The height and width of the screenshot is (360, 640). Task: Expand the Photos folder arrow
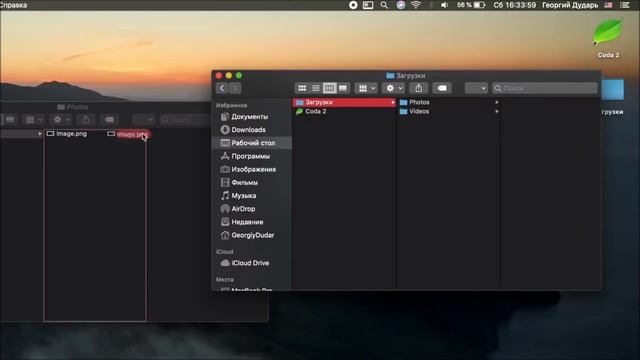(x=497, y=102)
